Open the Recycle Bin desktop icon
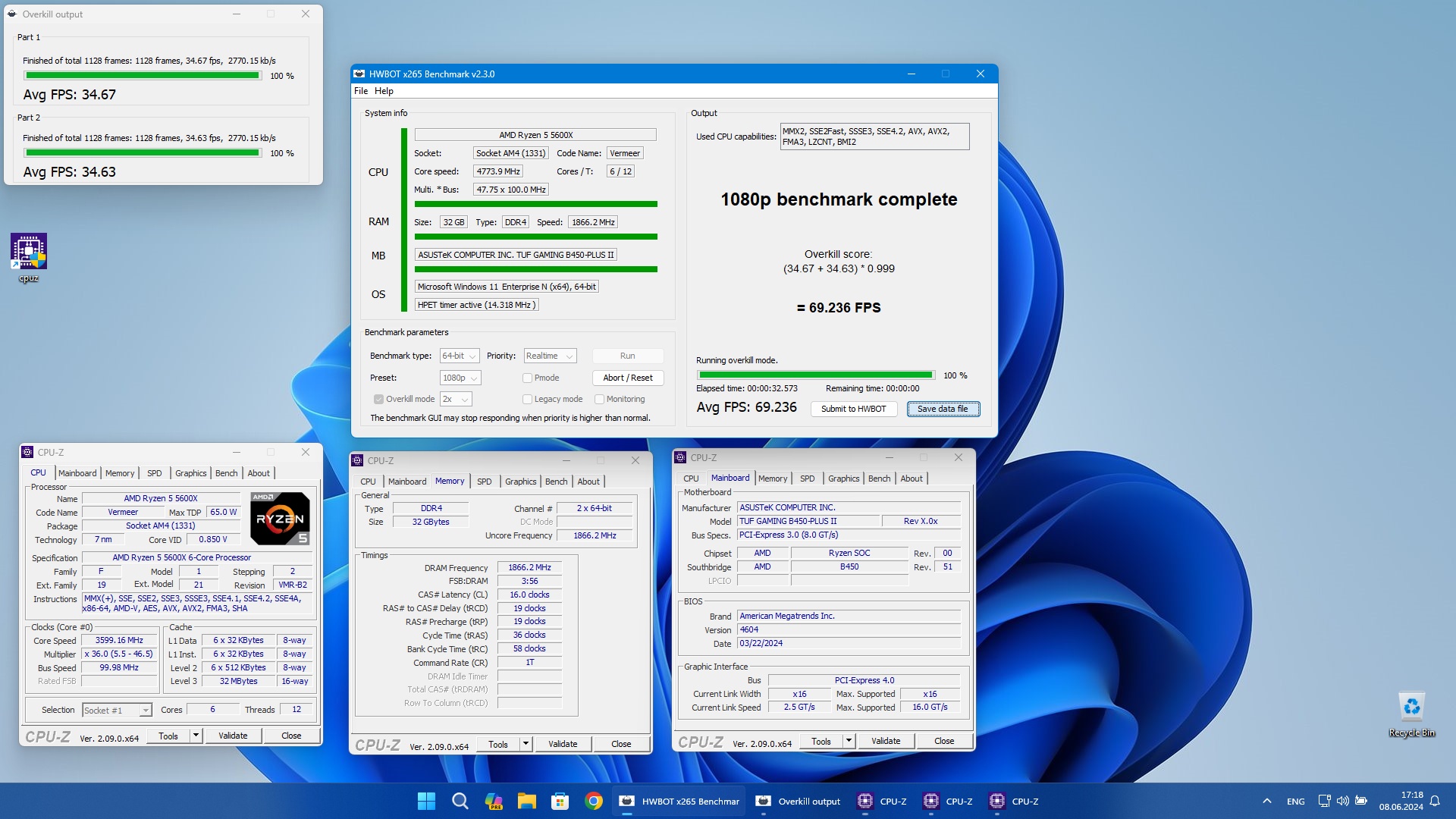The image size is (1456, 819). pos(1411,714)
